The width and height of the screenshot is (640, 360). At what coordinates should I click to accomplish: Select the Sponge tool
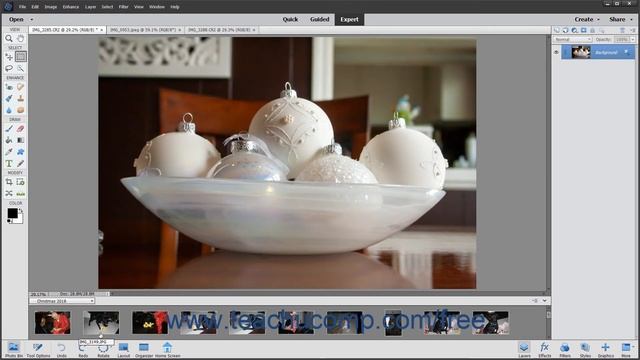click(20, 110)
